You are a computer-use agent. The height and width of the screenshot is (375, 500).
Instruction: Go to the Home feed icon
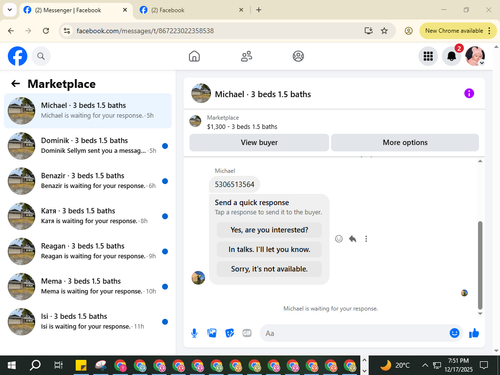pos(194,56)
